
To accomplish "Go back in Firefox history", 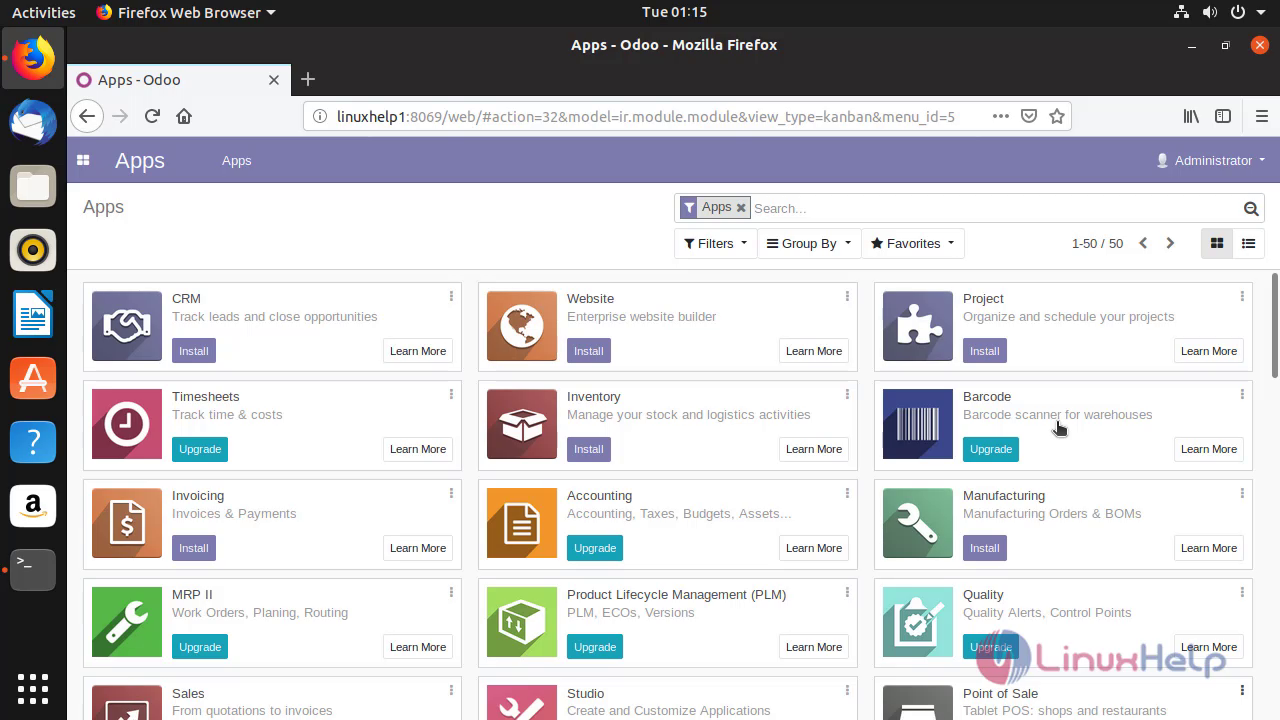I will (87, 116).
